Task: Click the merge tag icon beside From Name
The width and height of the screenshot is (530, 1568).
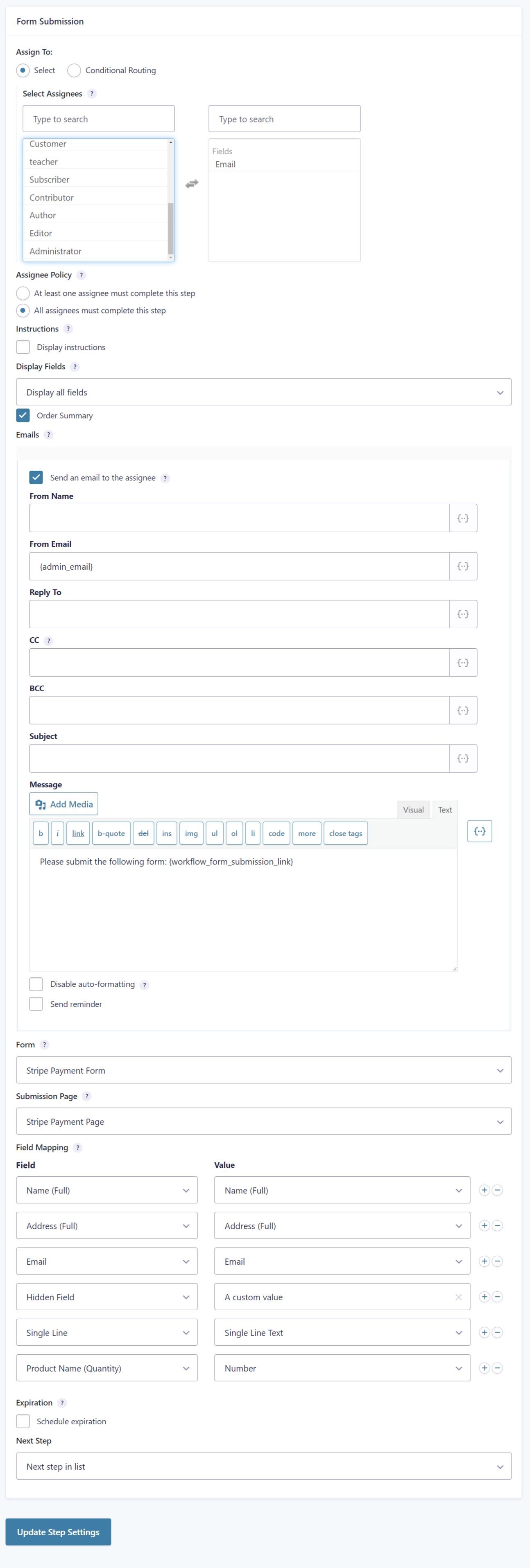Action: [x=463, y=518]
